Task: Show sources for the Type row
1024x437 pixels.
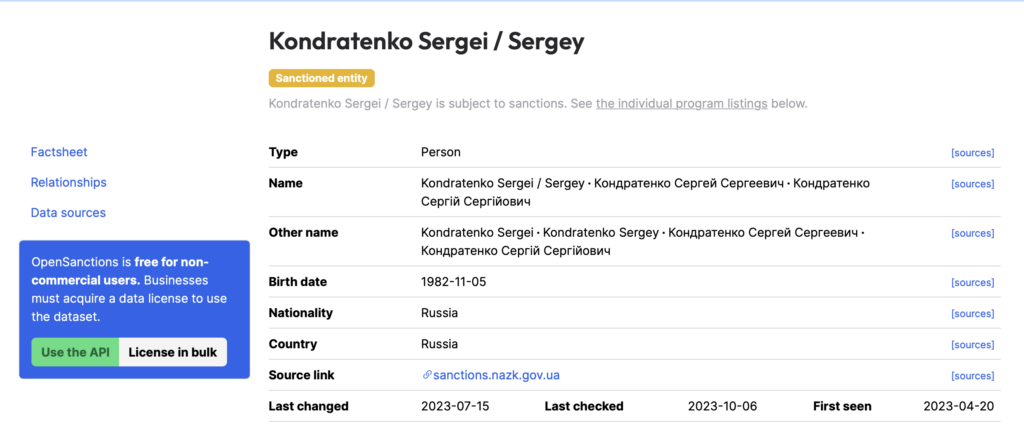Action: pyautogui.click(x=972, y=153)
